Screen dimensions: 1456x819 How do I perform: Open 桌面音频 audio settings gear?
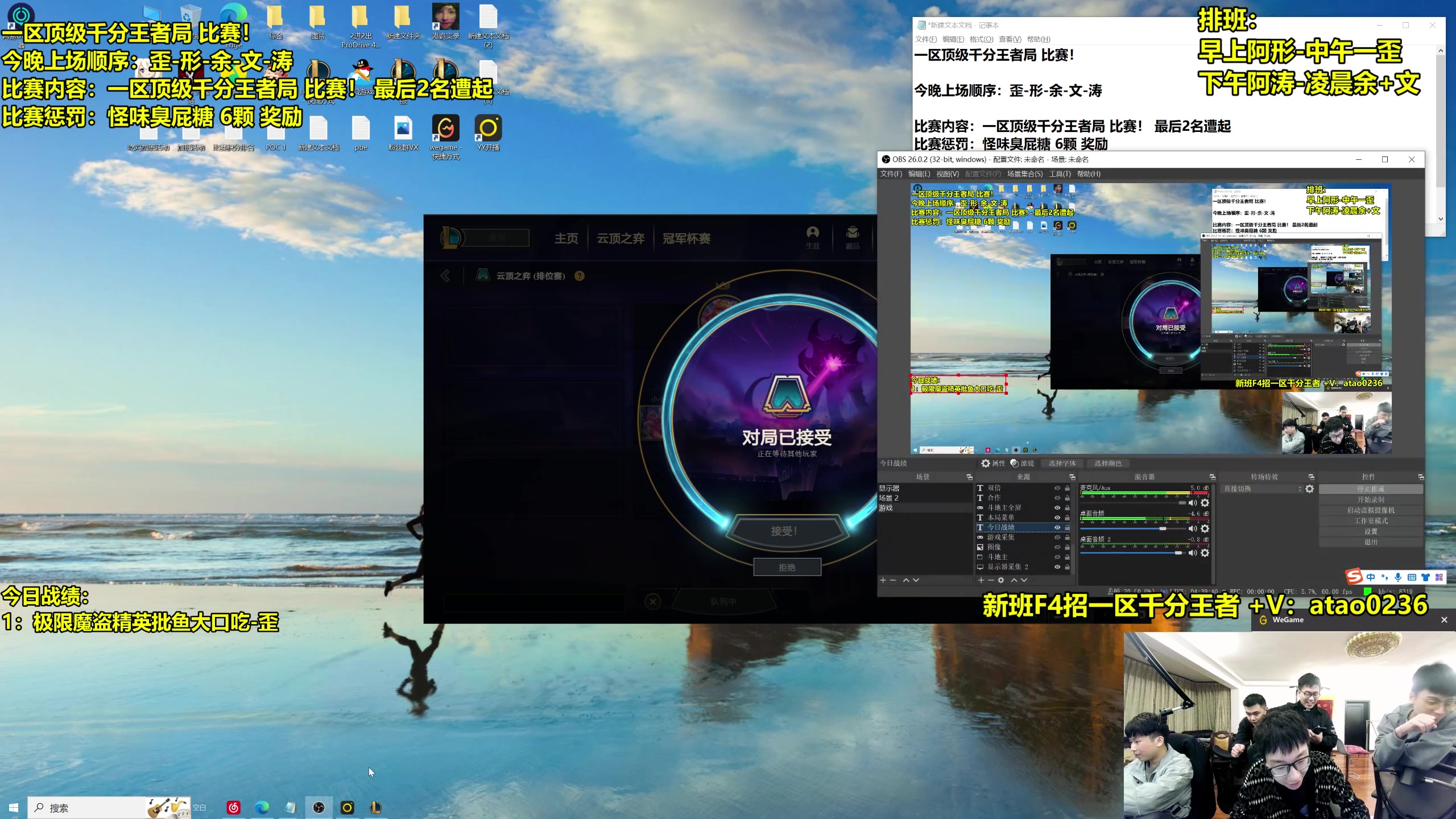click(x=1205, y=528)
